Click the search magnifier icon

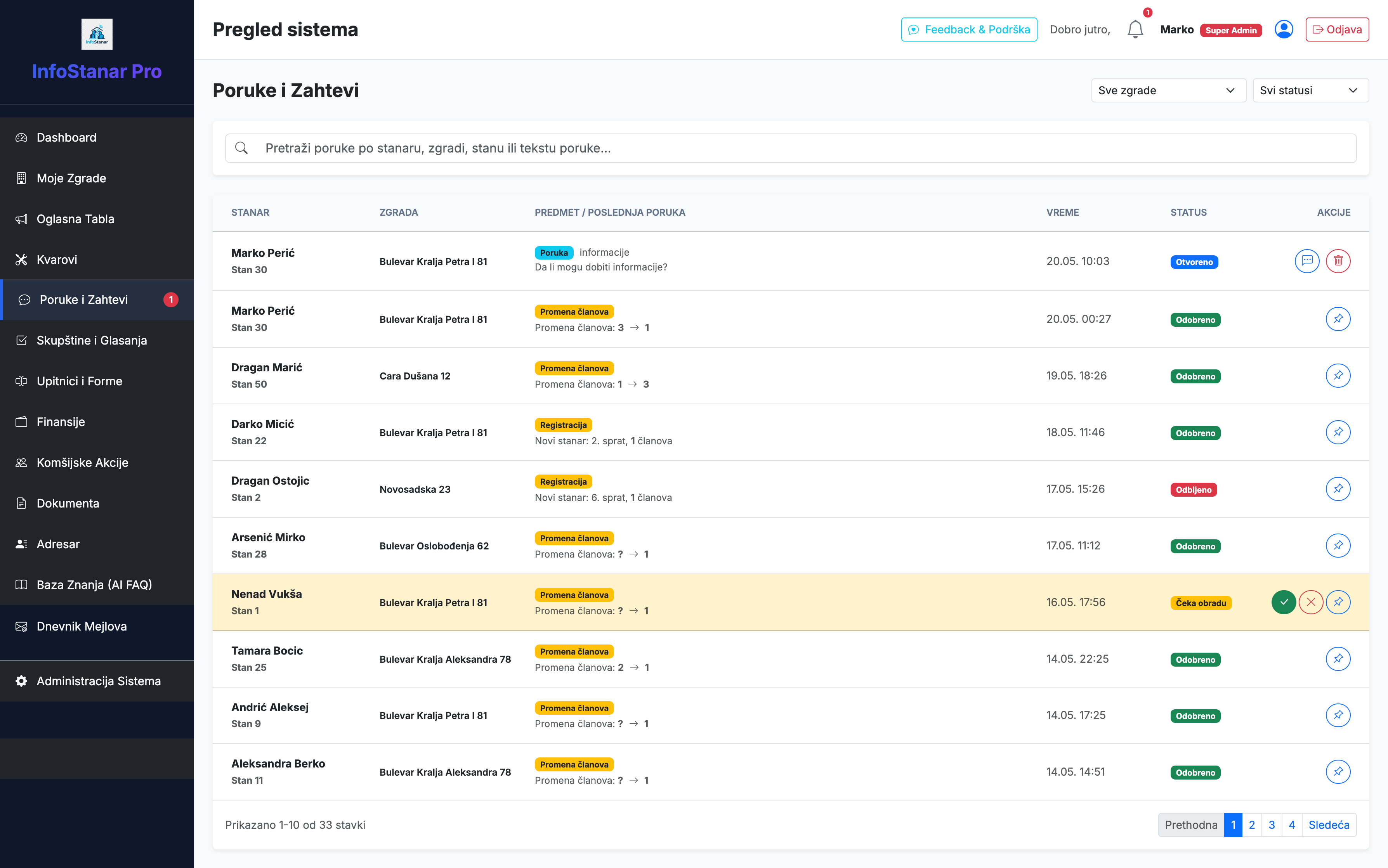(x=242, y=148)
